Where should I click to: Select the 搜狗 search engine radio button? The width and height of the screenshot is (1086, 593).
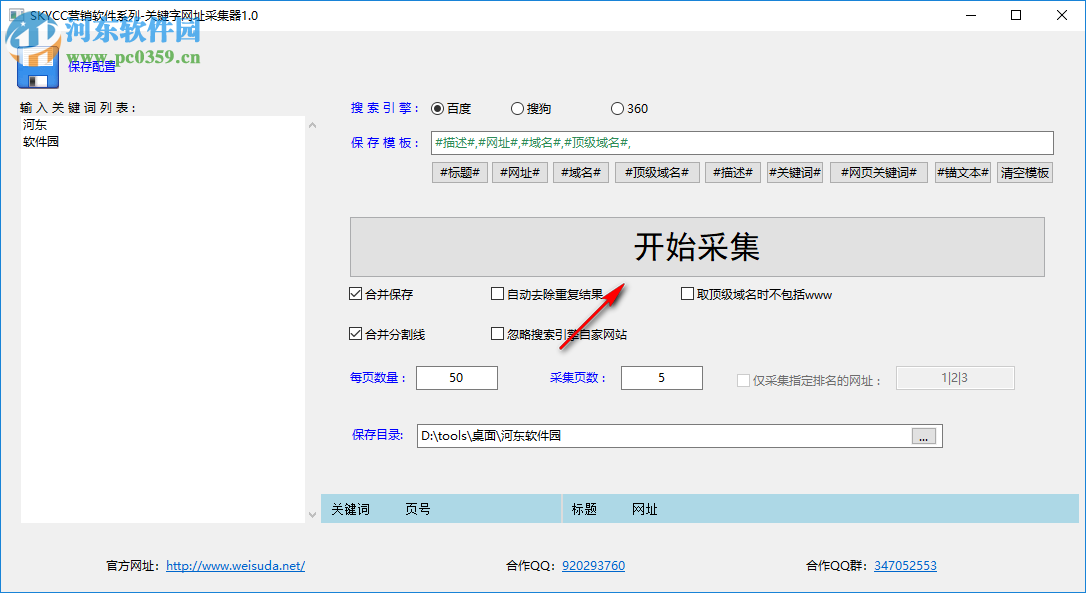[x=517, y=108]
